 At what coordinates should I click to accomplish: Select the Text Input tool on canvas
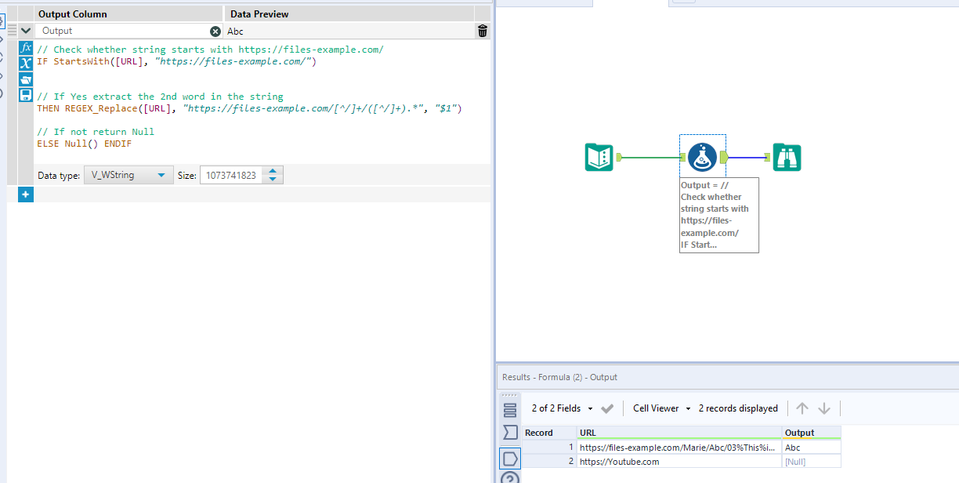[x=599, y=157]
